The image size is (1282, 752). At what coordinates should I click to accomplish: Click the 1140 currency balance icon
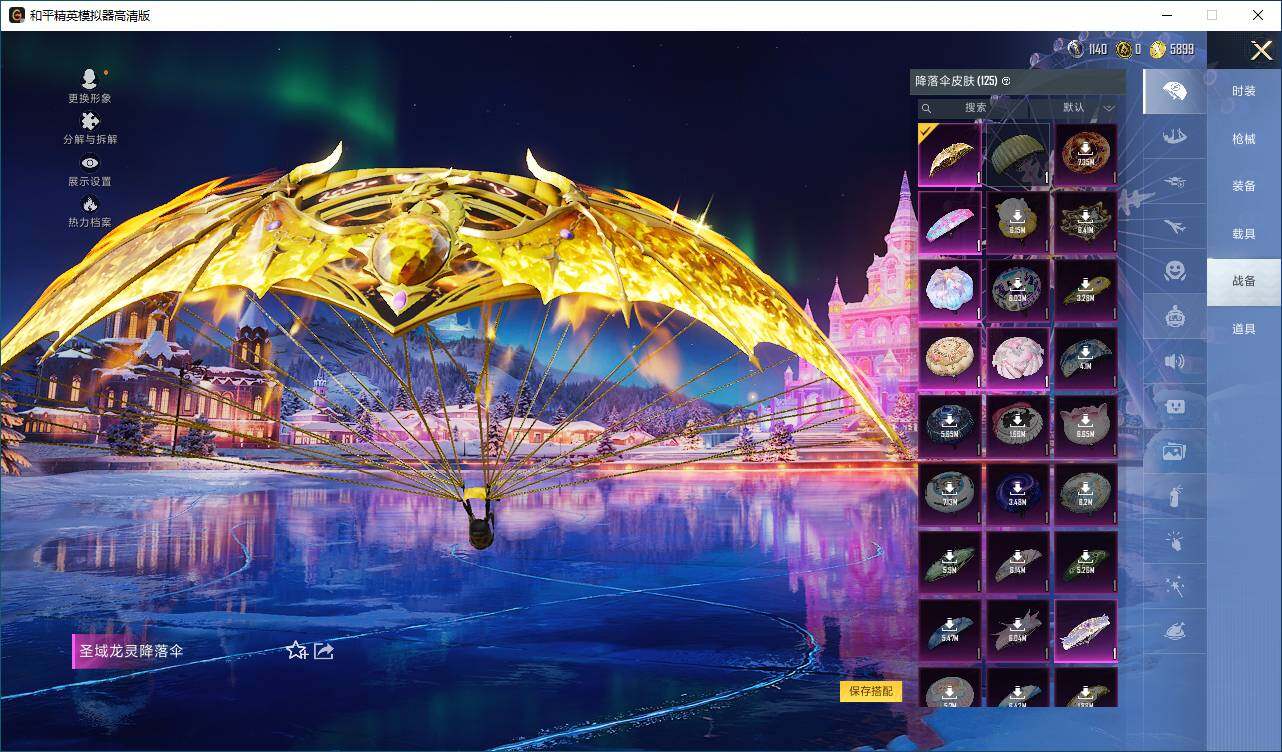[x=1075, y=49]
